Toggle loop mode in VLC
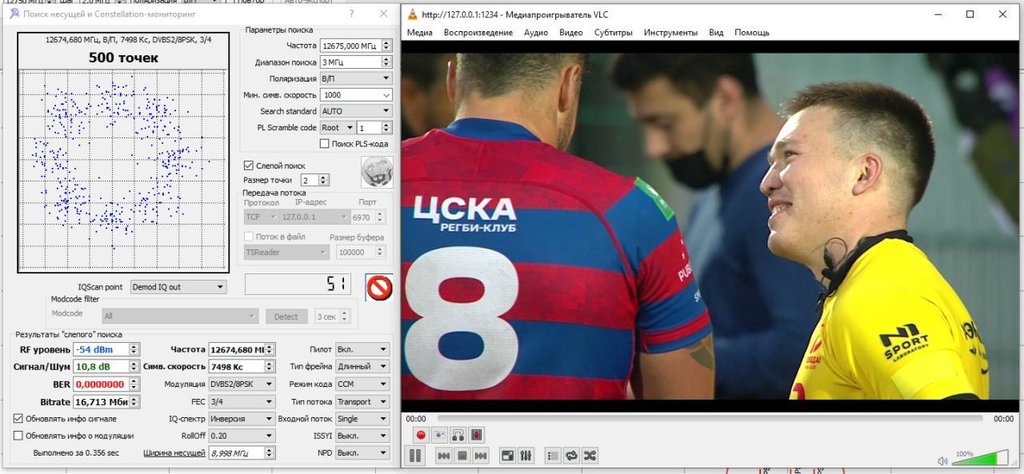 (x=571, y=456)
